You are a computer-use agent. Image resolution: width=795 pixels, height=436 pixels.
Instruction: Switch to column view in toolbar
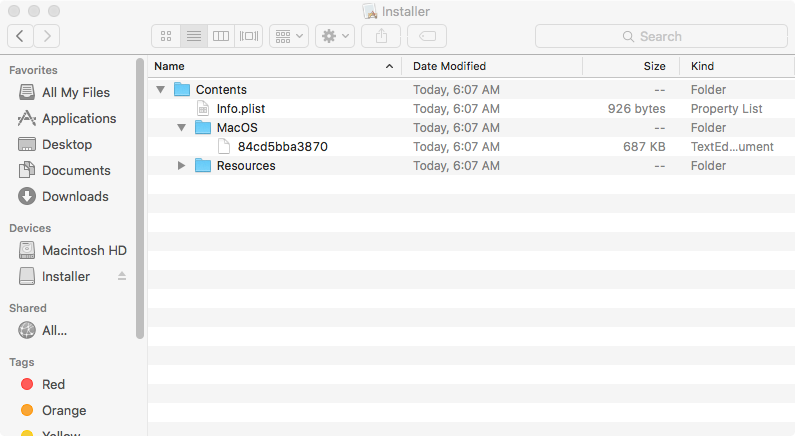tap(221, 36)
